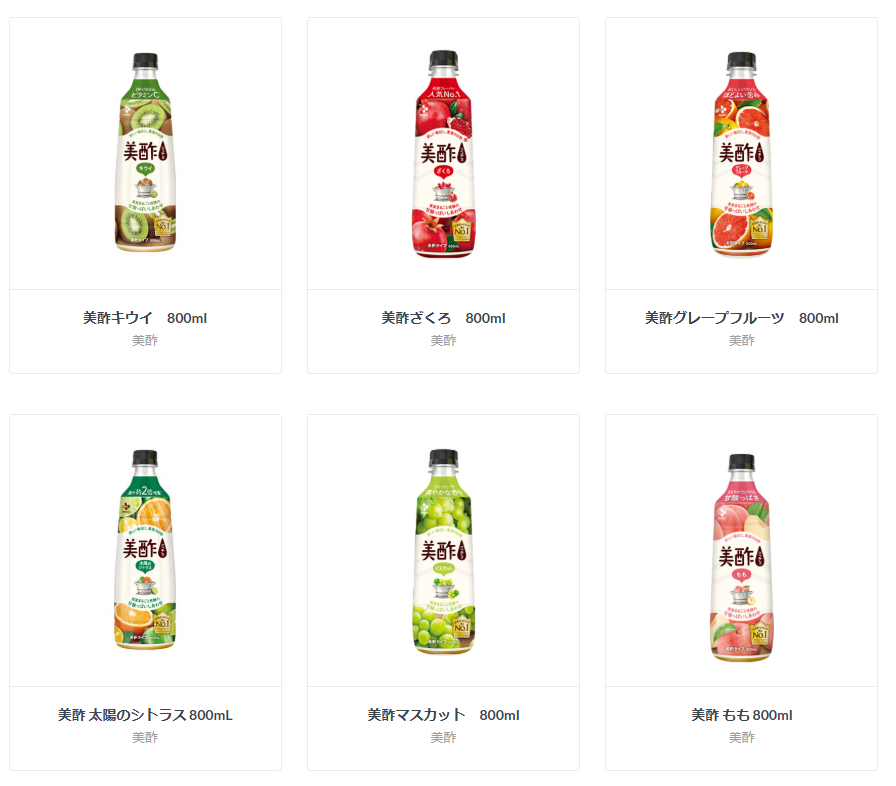Click the 美酢 もも 800ml title
The image size is (896, 786).
[x=741, y=715]
